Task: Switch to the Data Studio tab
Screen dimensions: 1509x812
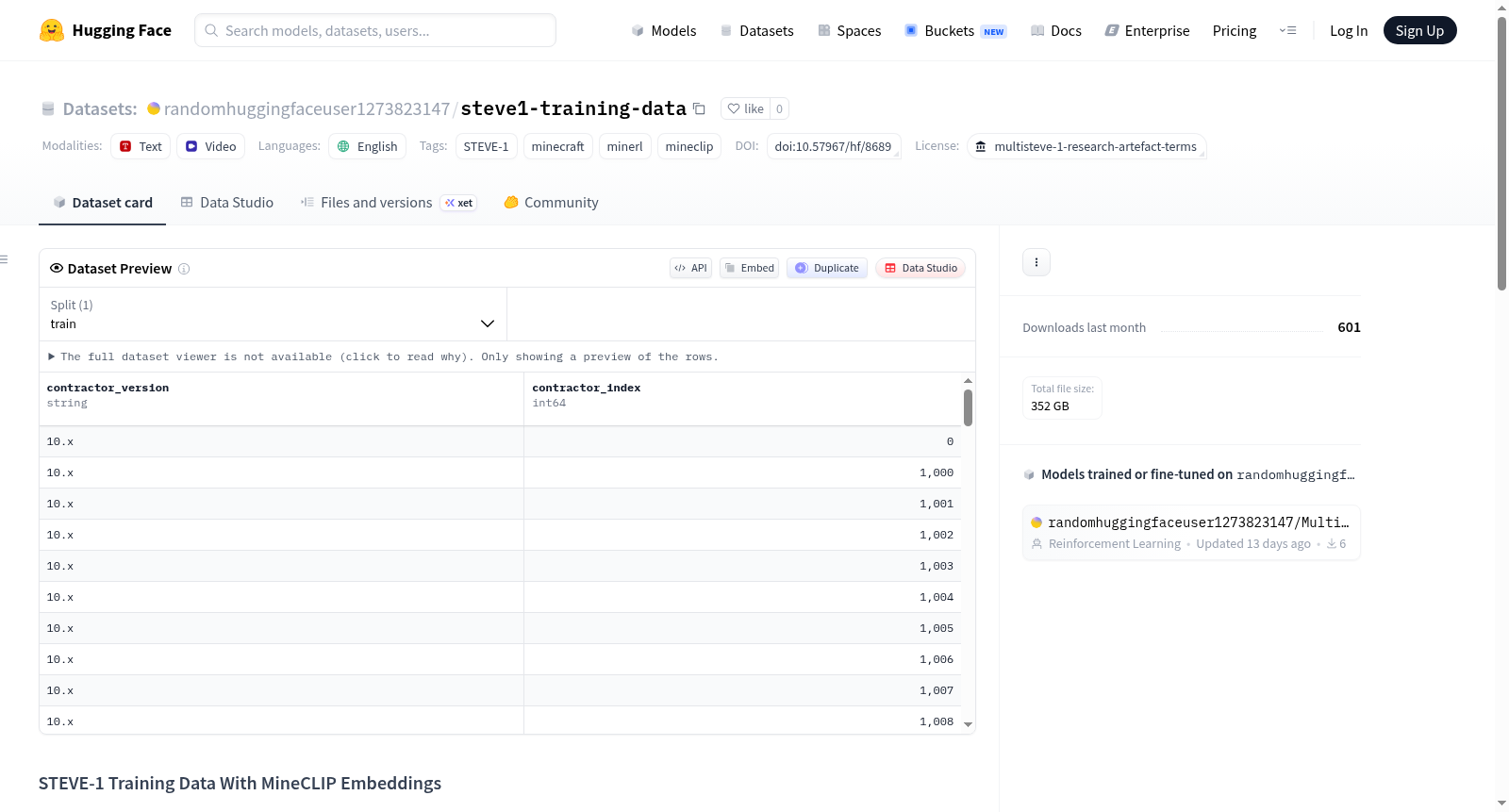Action: point(227,203)
